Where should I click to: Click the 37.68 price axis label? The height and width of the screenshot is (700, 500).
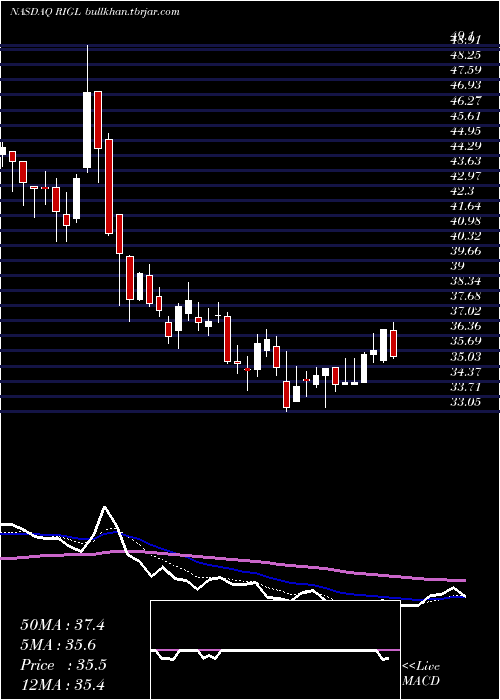click(467, 296)
